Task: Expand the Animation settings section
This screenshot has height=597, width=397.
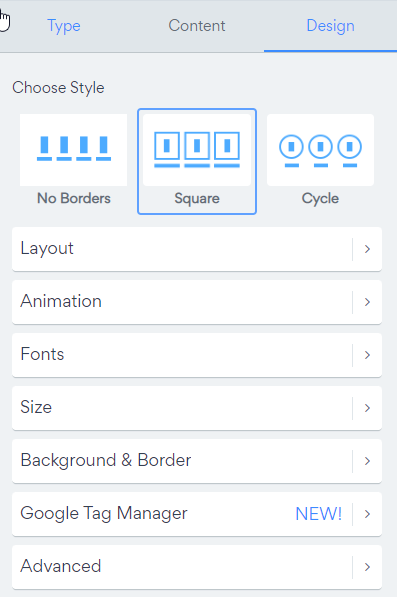Action: pyautogui.click(x=197, y=302)
